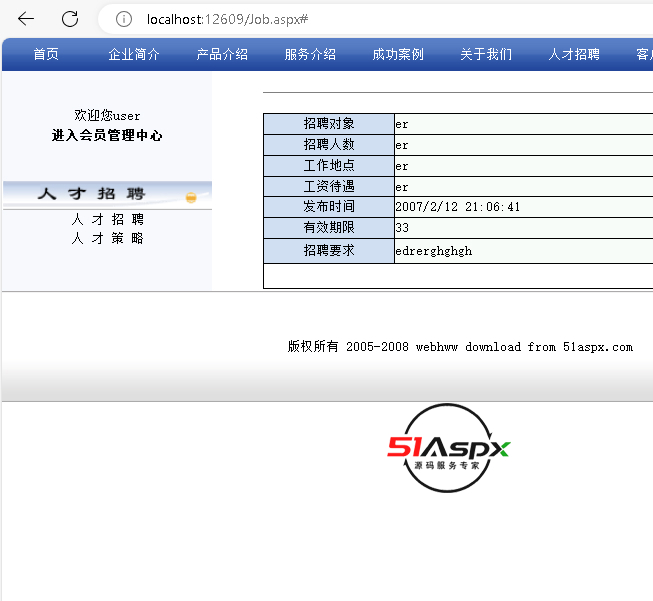Open the 服务介绍 menu item
Viewport: 653px width, 601px height.
coord(310,55)
